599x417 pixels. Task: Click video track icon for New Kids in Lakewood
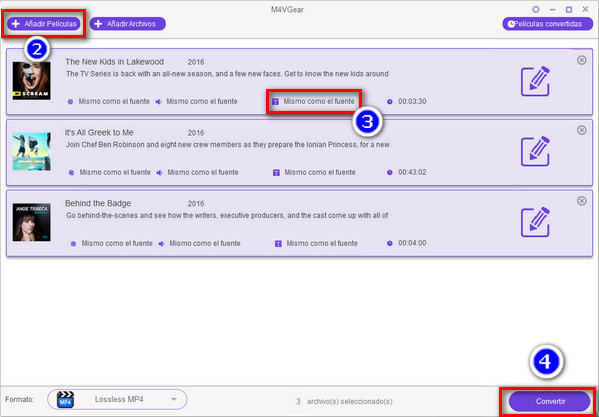[70, 102]
